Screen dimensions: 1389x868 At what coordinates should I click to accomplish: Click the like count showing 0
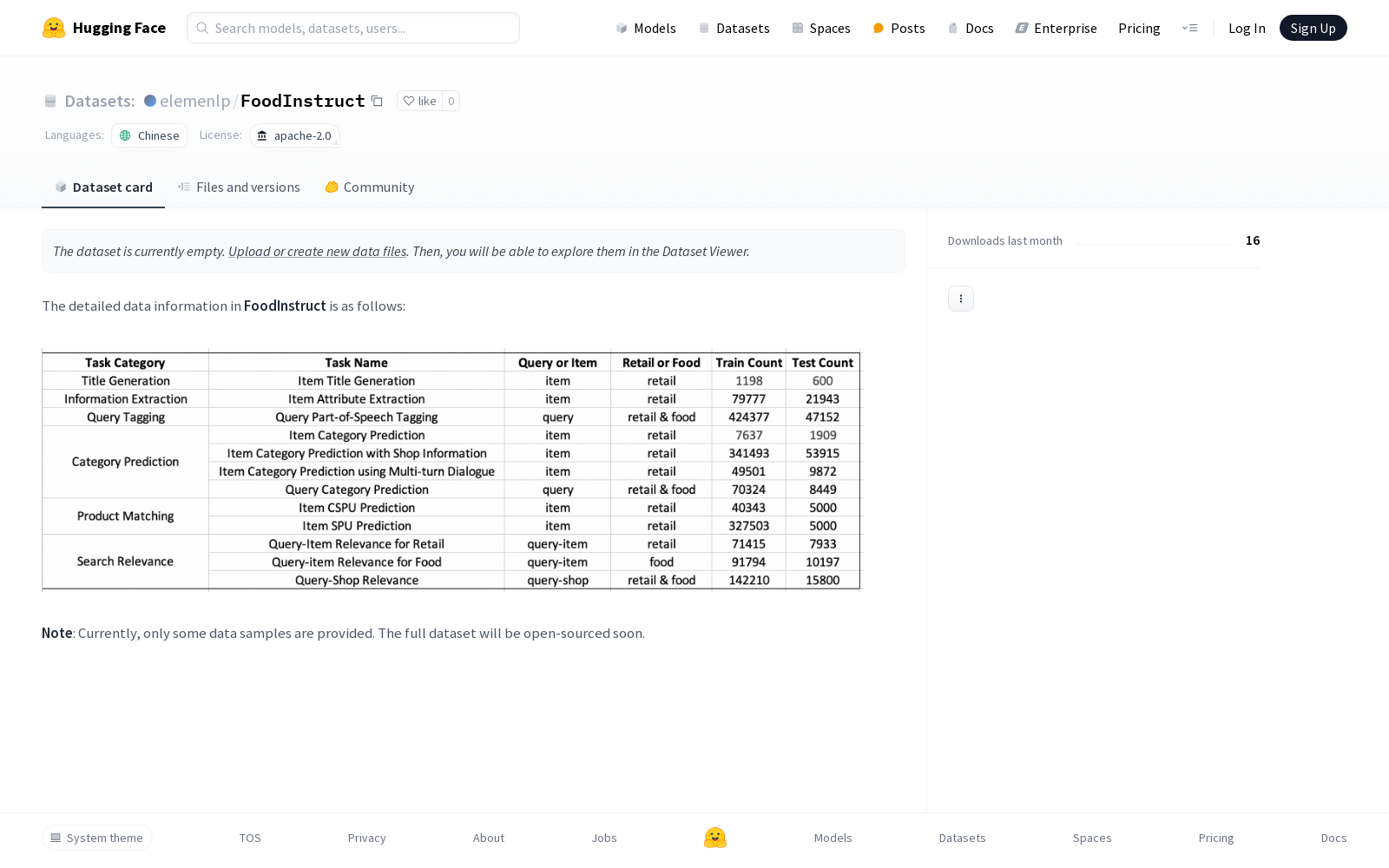click(451, 101)
